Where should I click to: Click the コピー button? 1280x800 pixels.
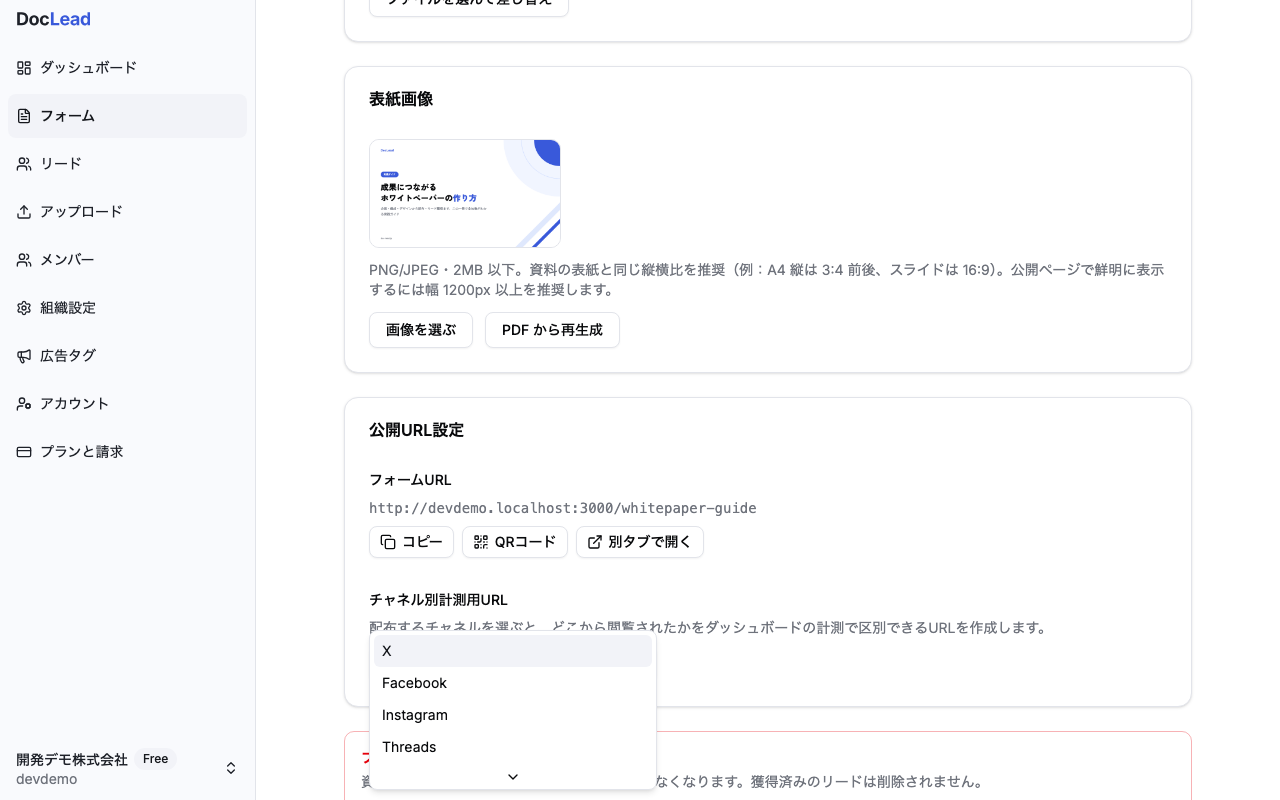tap(411, 542)
